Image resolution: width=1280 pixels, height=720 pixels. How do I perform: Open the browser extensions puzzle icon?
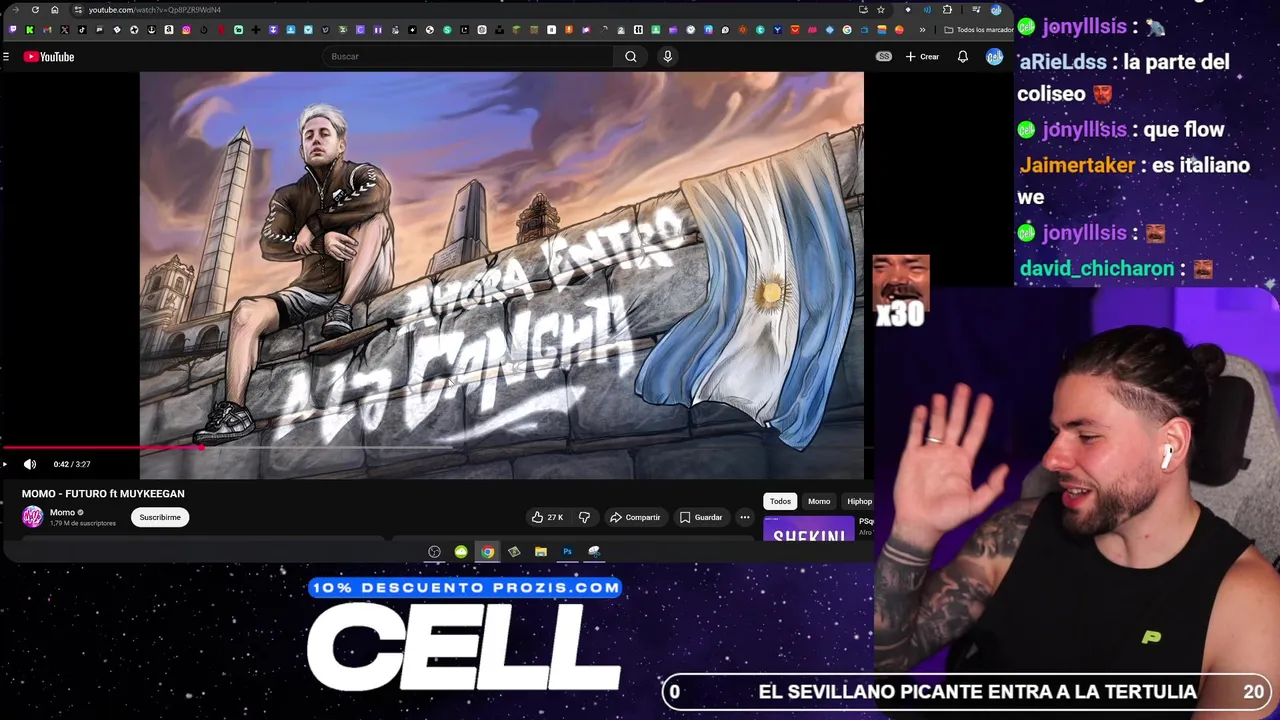[947, 10]
